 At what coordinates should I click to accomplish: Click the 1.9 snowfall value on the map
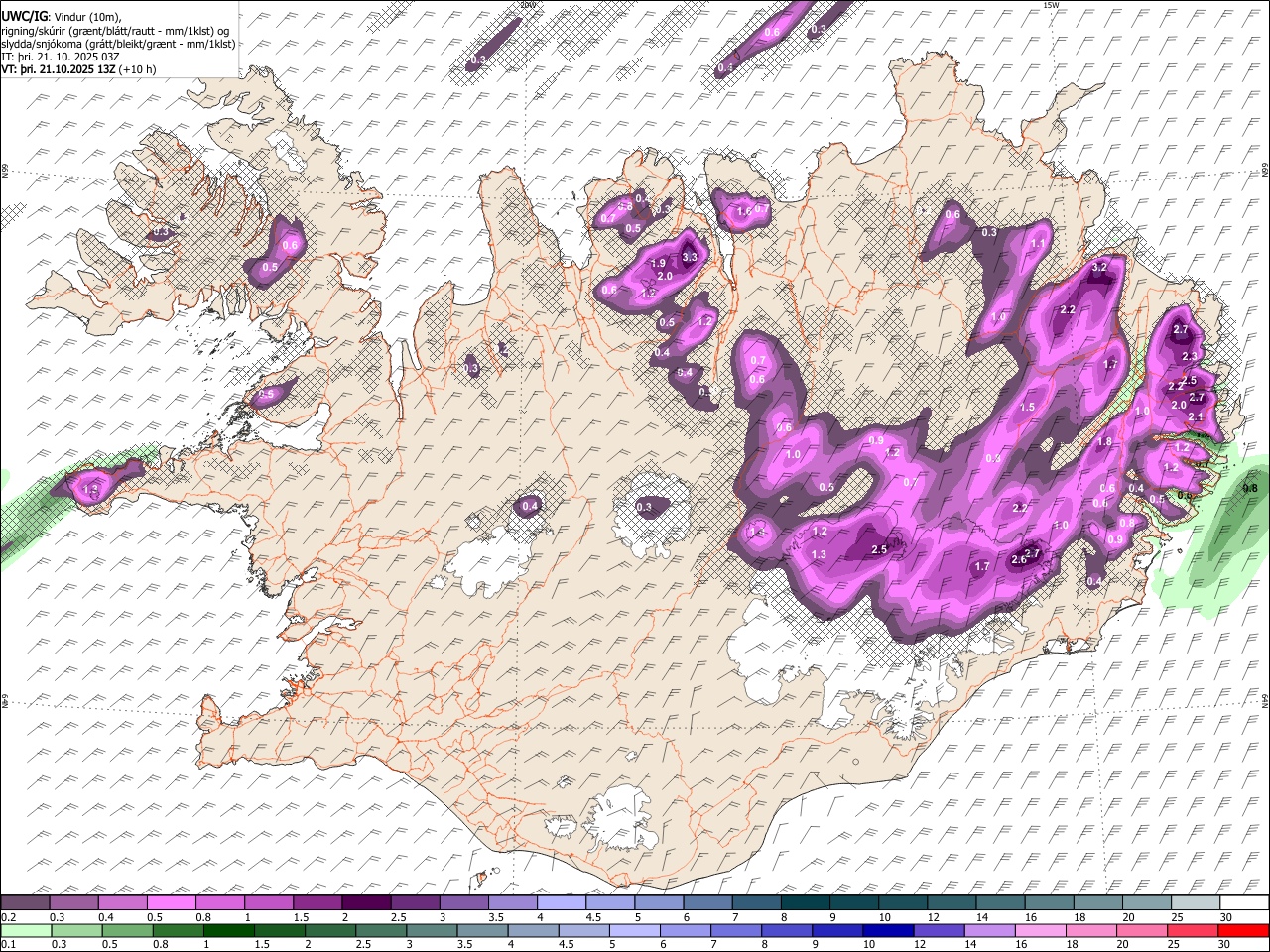point(657,264)
